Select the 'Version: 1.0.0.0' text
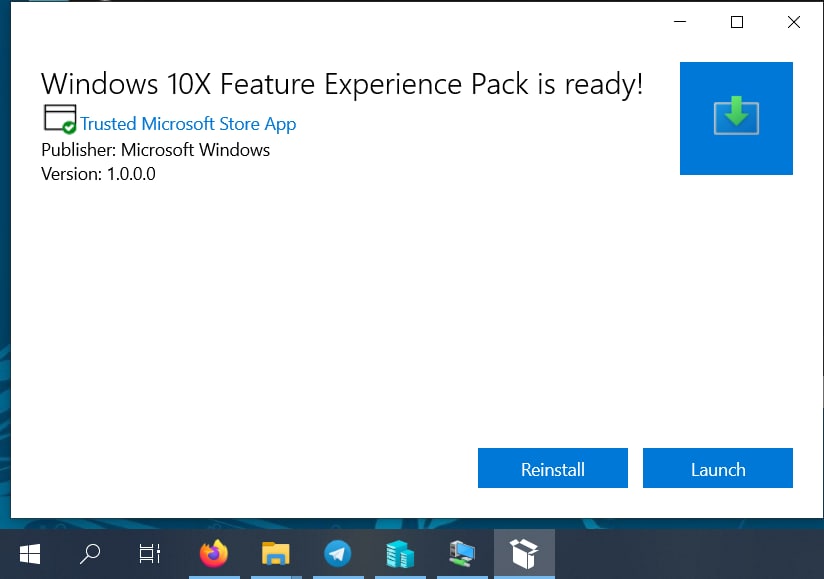This screenshot has height=579, width=824. click(x=98, y=174)
